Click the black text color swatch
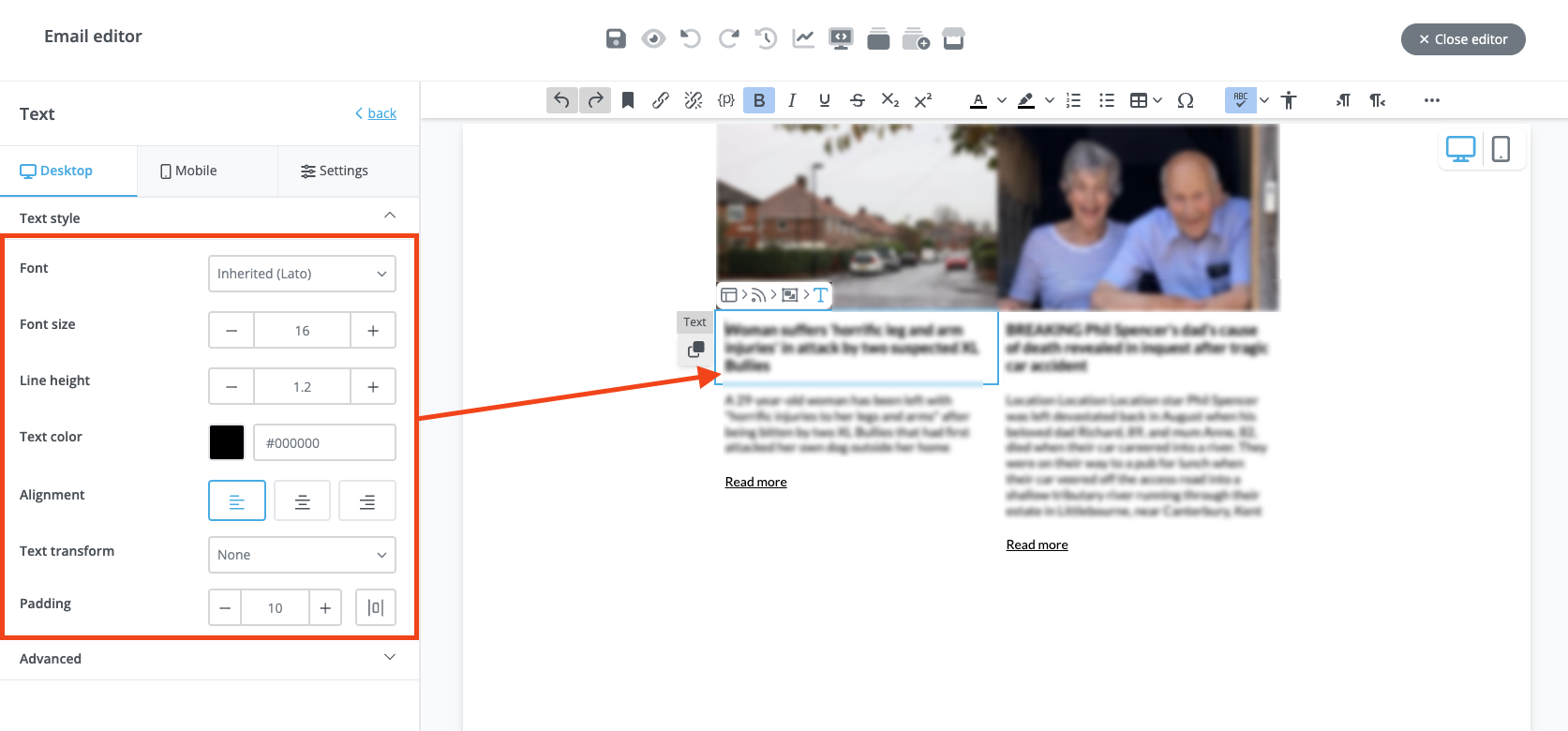This screenshot has height=731, width=1568. coord(227,442)
